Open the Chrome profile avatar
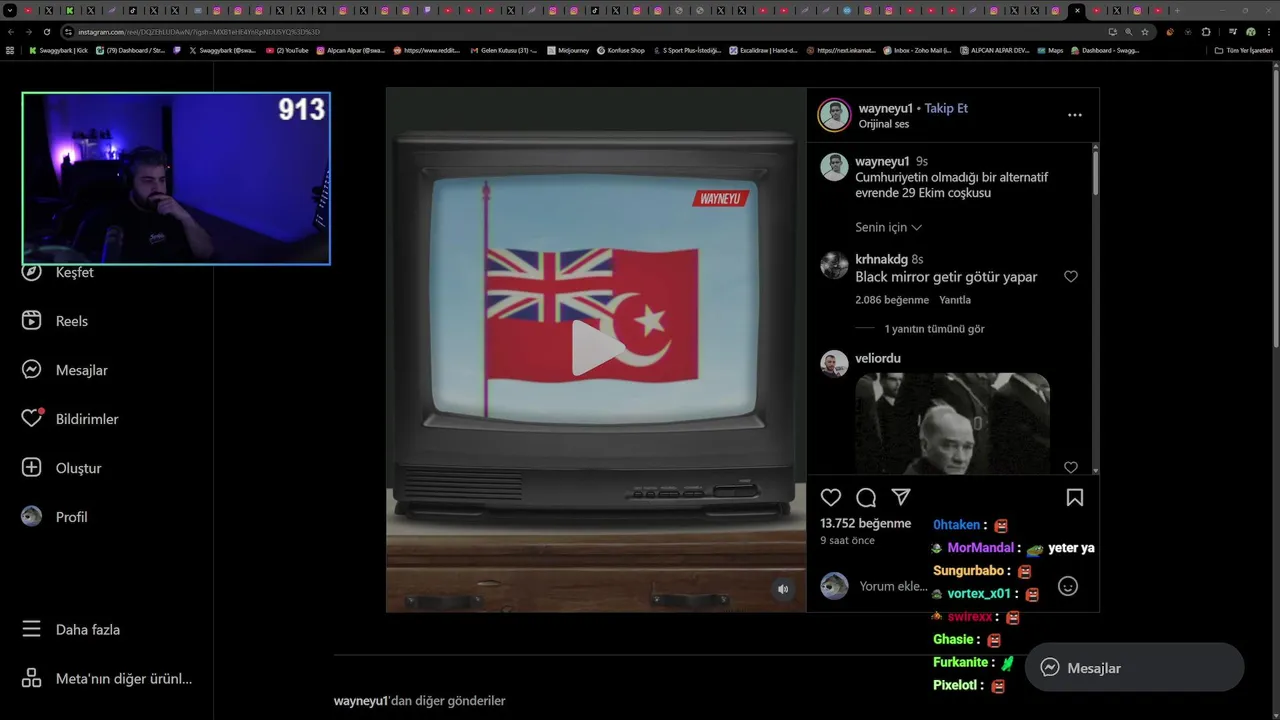The height and width of the screenshot is (720, 1280). coord(1251,32)
